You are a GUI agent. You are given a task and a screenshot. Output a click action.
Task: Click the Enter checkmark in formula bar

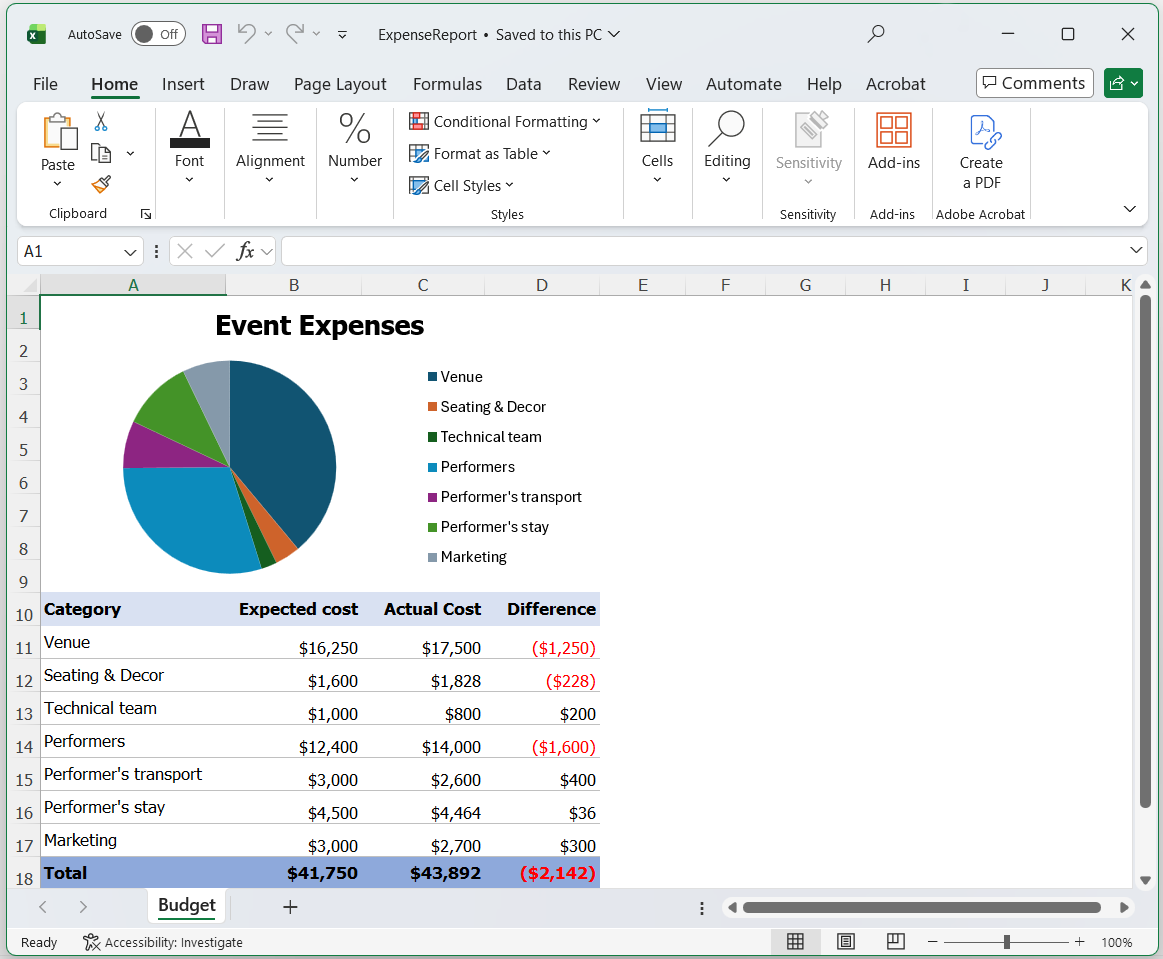[x=215, y=251]
